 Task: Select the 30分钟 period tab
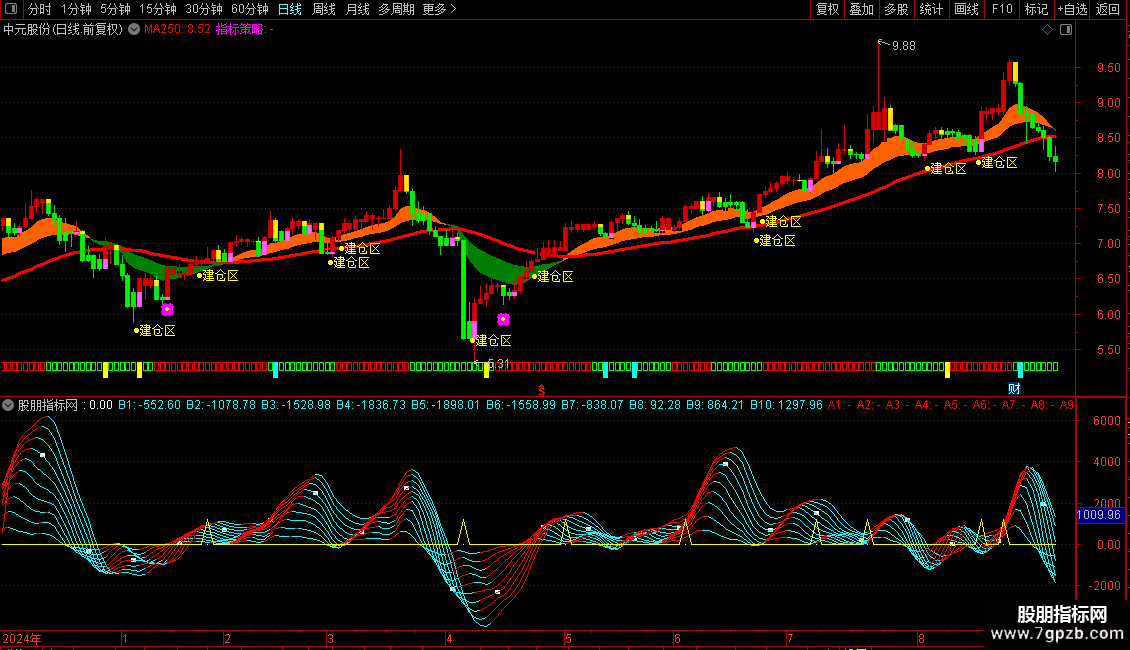pyautogui.click(x=203, y=9)
